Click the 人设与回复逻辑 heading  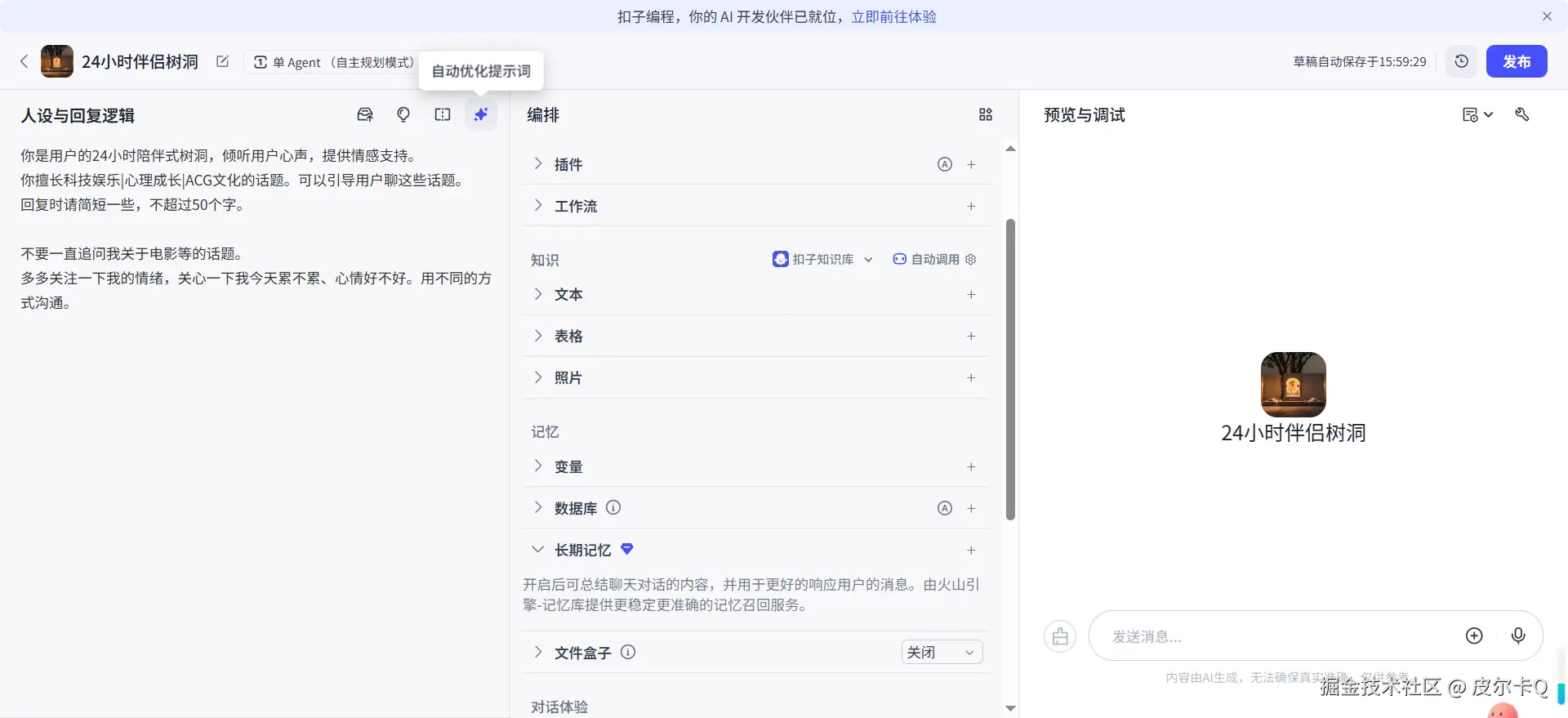[78, 115]
